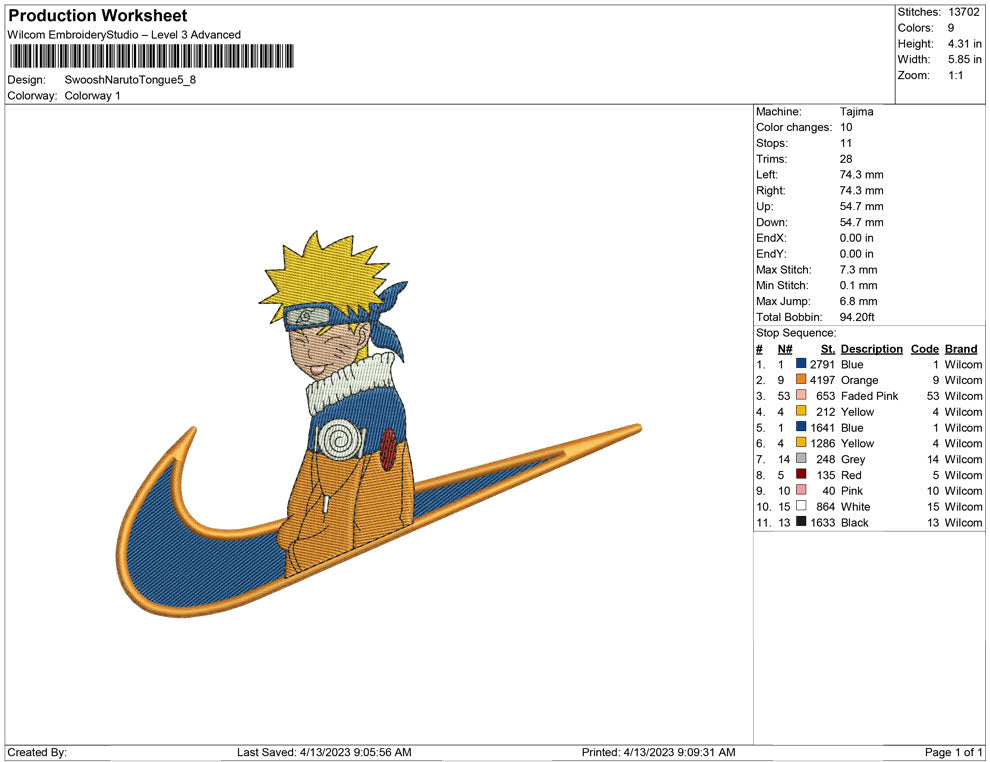Select the design name "SwooshNarutoTongue5_8"

(130, 80)
